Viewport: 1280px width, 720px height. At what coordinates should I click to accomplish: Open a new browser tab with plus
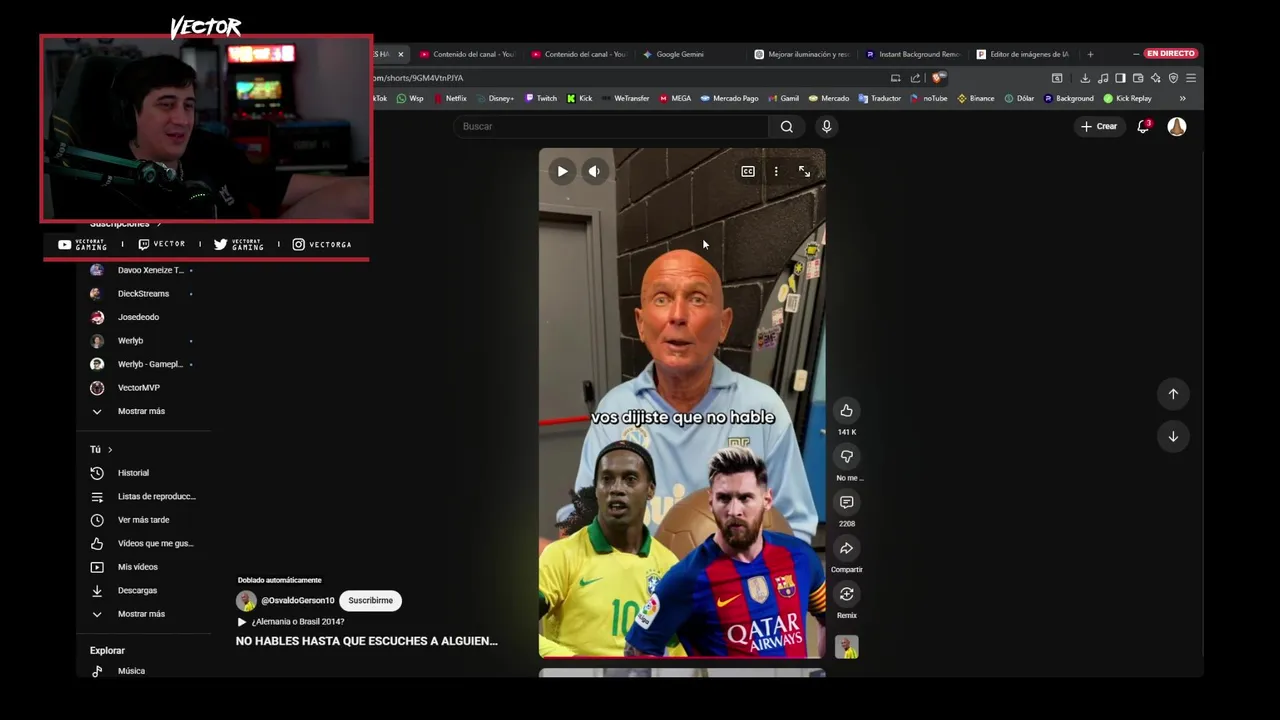click(x=1090, y=54)
